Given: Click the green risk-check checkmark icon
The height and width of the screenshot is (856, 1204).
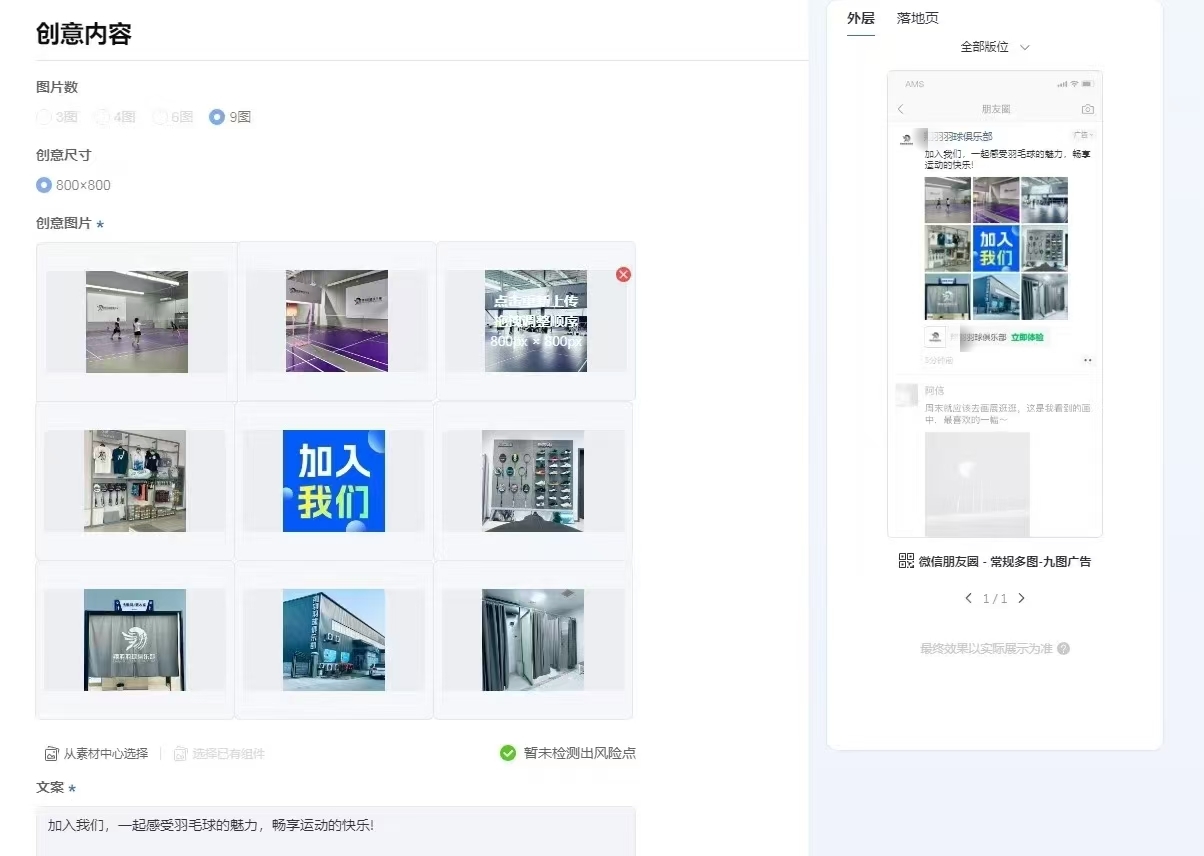Looking at the screenshot, I should point(508,753).
